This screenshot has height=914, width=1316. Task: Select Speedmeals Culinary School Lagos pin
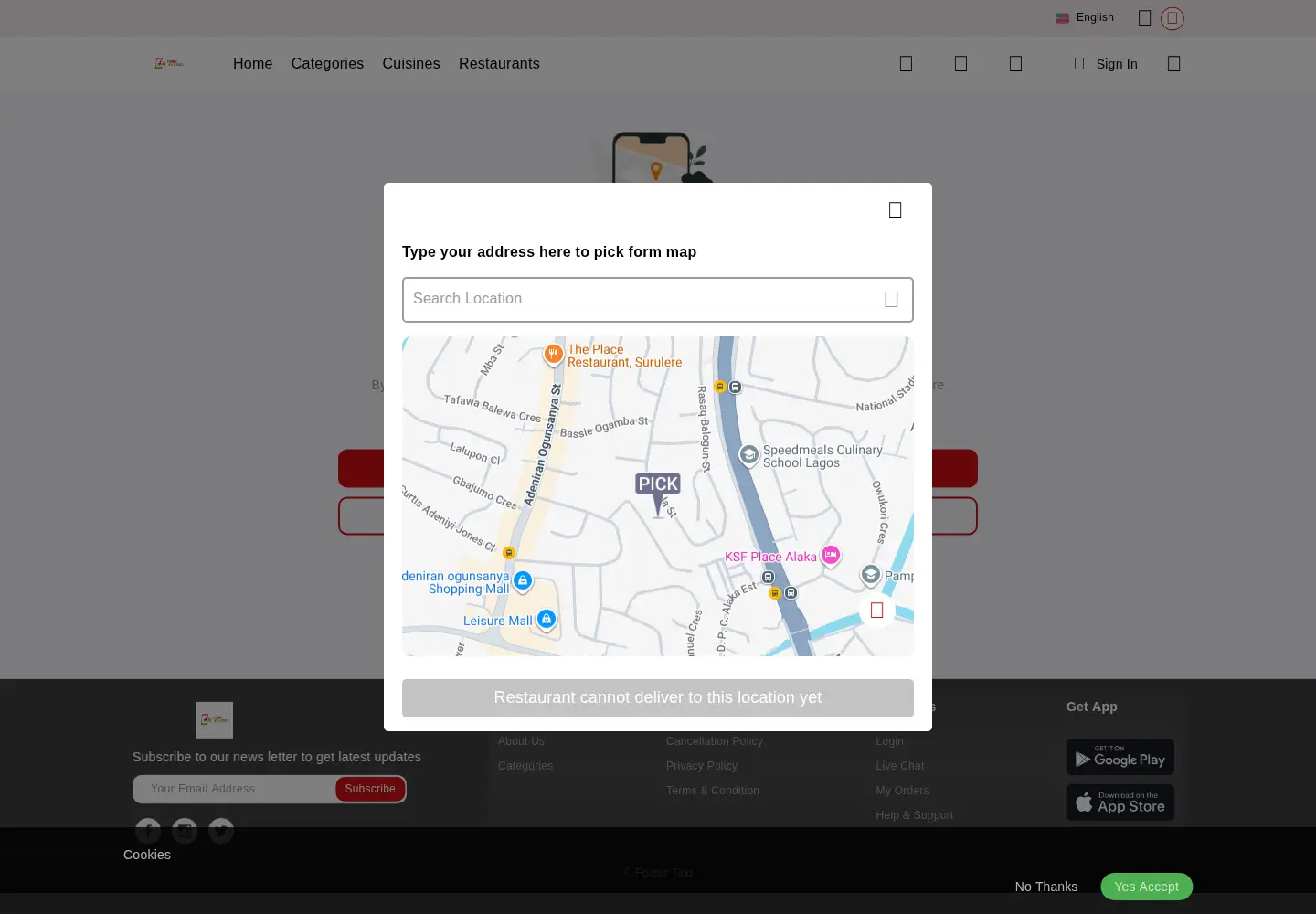pos(748,455)
